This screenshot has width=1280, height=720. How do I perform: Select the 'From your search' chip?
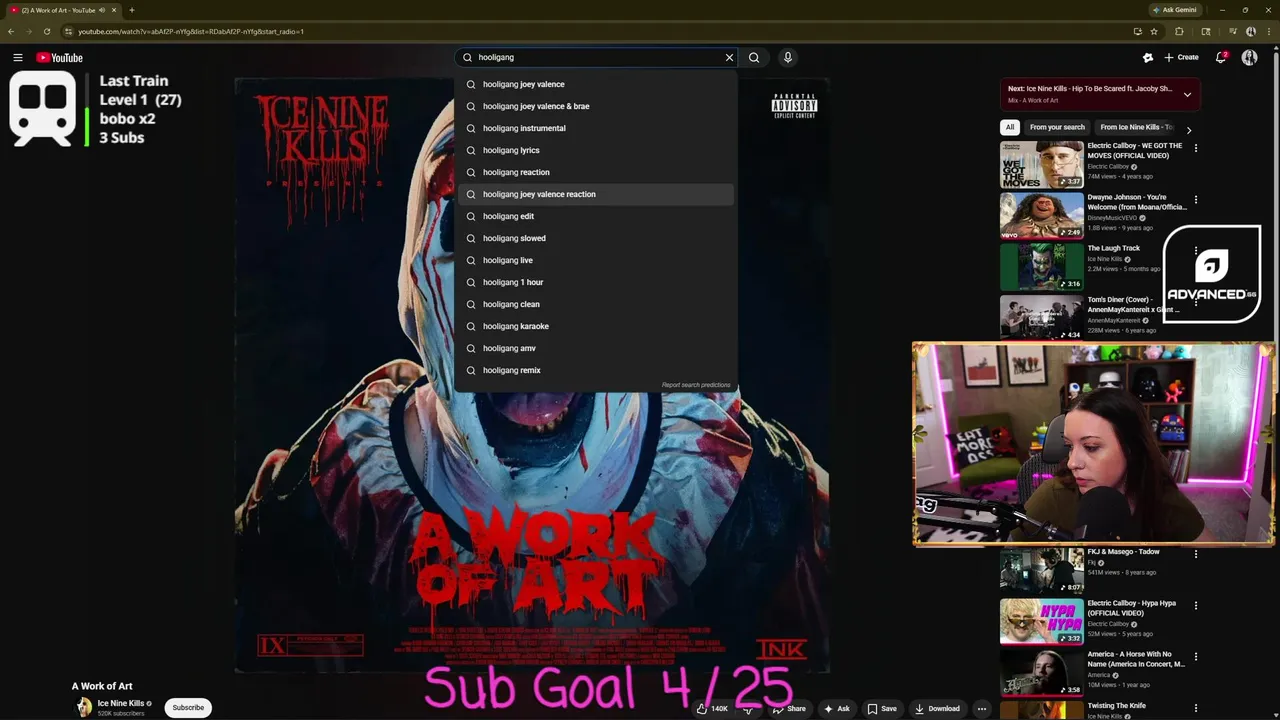coord(1057,127)
